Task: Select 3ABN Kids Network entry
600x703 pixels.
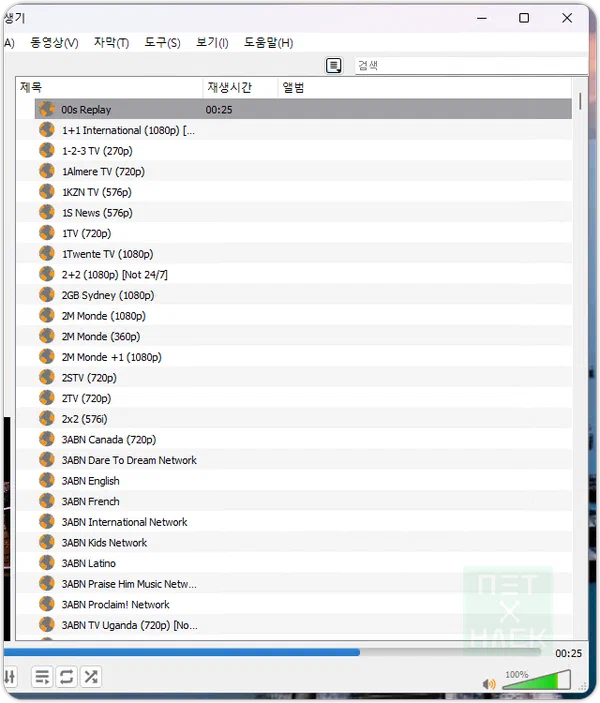Action: 303,542
